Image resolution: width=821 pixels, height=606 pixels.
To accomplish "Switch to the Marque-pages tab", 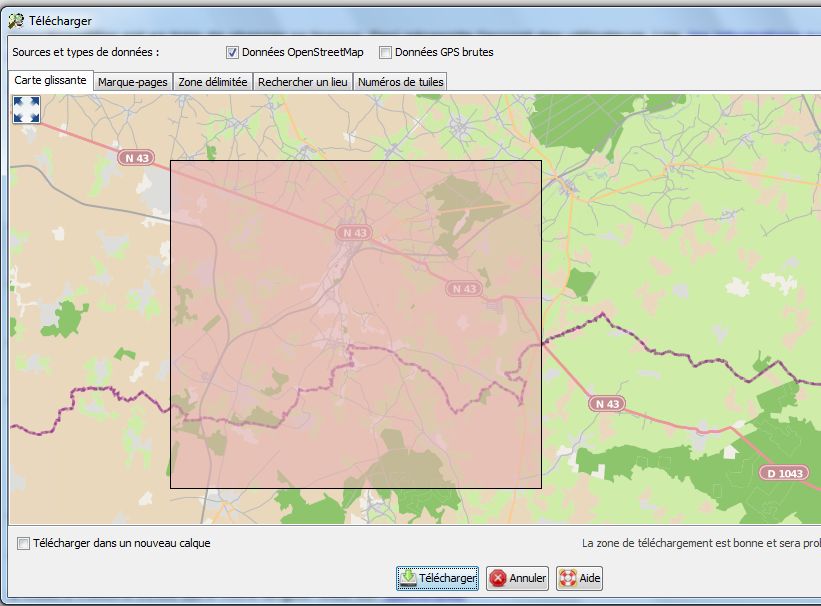I will pos(132,82).
